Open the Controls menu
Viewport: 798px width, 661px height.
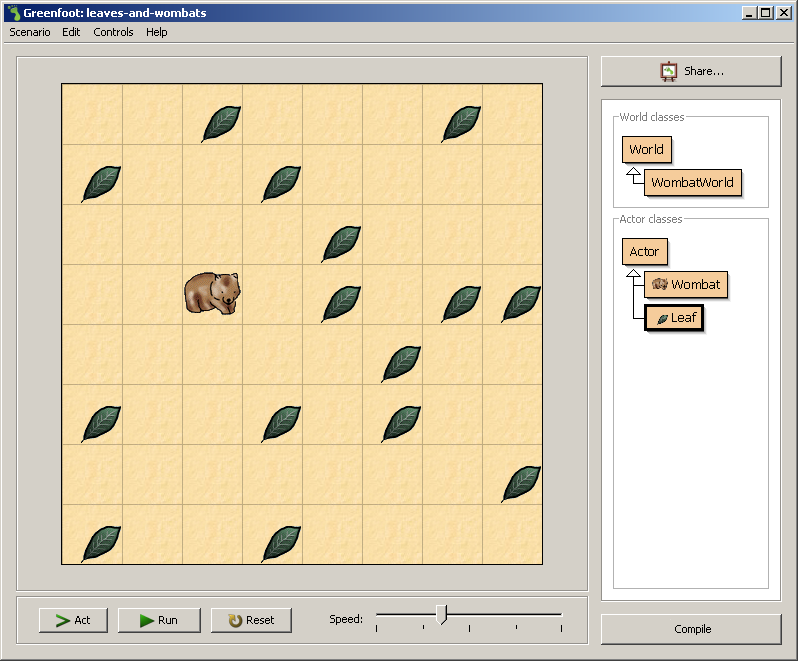113,32
